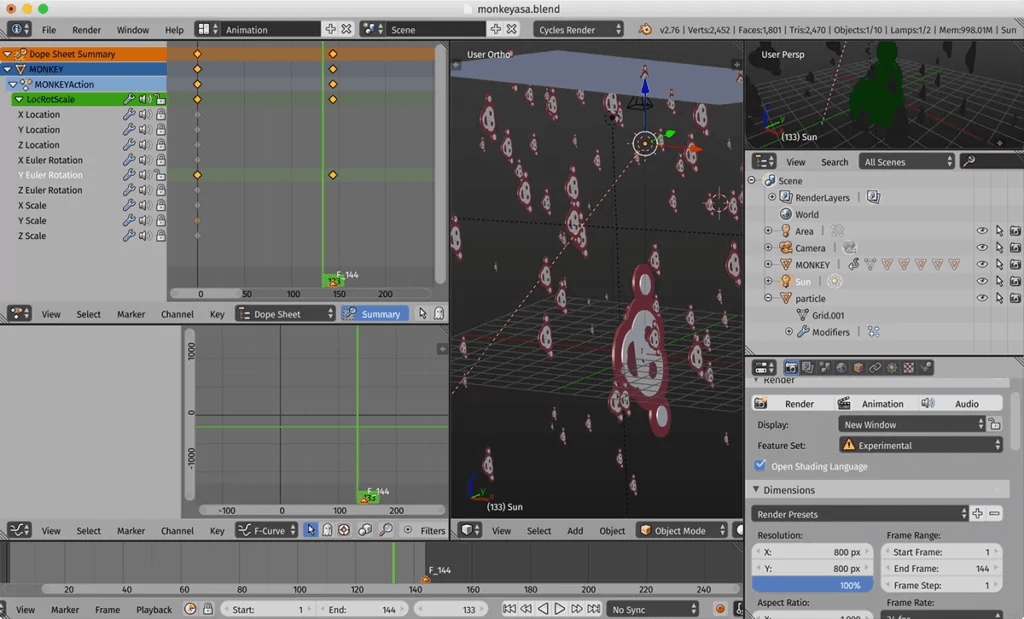Disable rendering for the Sun object
The height and width of the screenshot is (619, 1024).
[1015, 282]
